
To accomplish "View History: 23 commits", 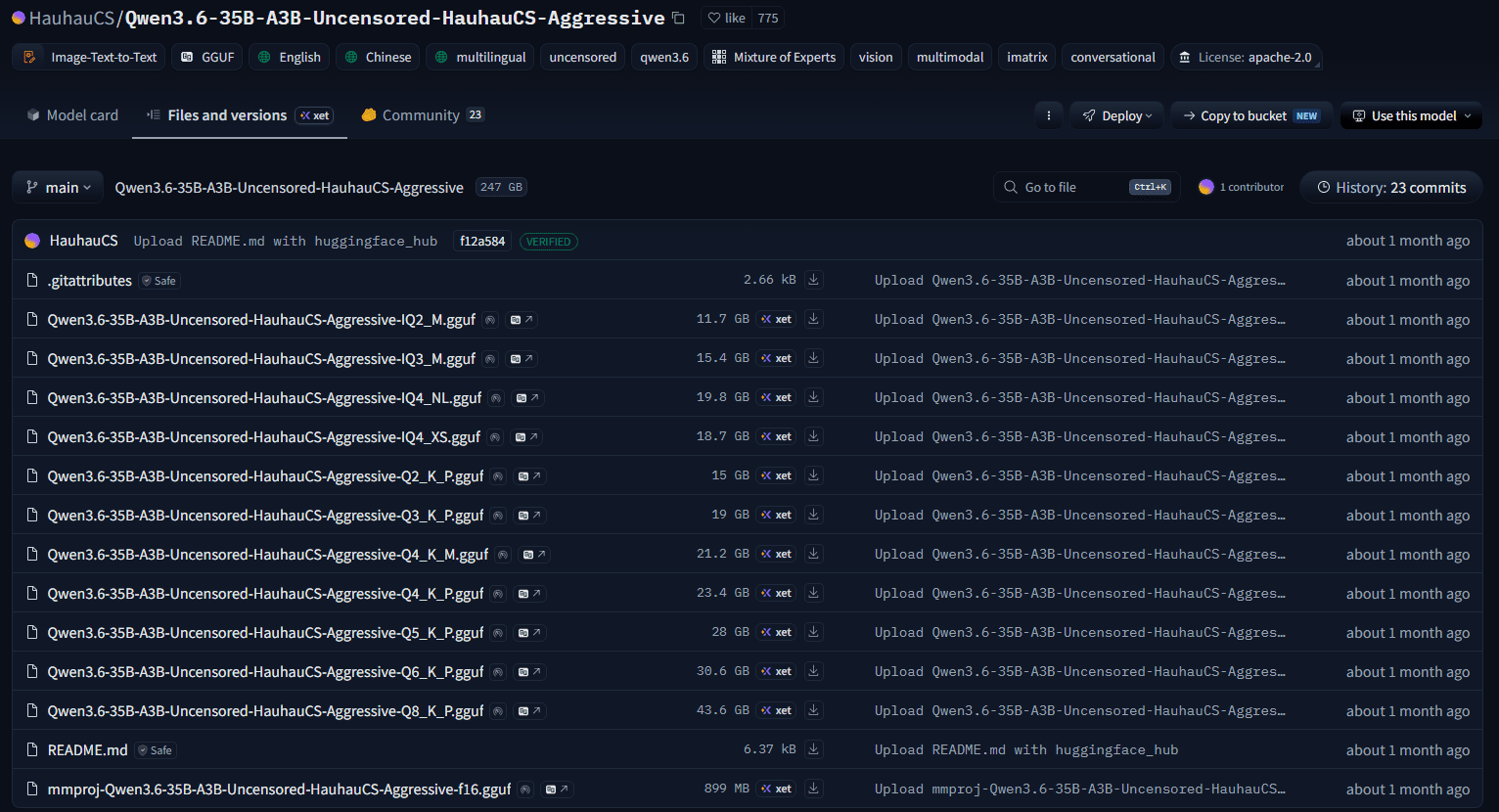I will point(1391,187).
